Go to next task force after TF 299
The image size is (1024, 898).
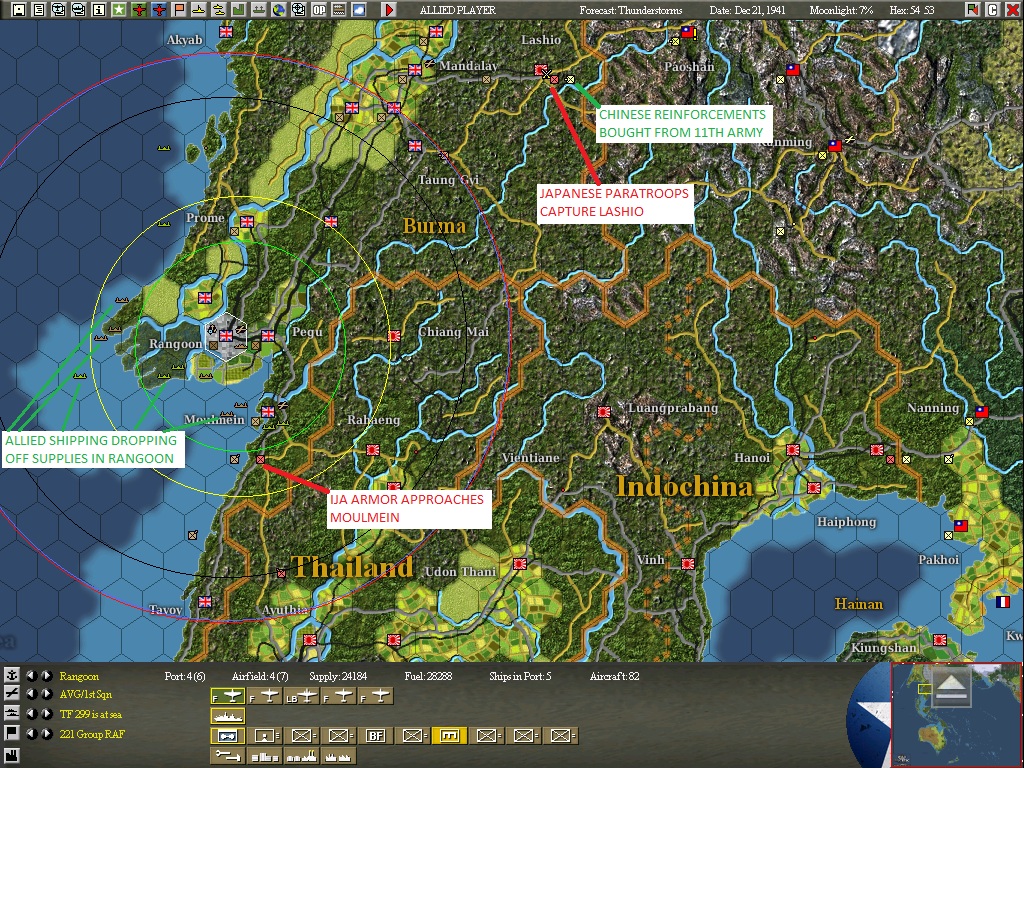[47, 714]
